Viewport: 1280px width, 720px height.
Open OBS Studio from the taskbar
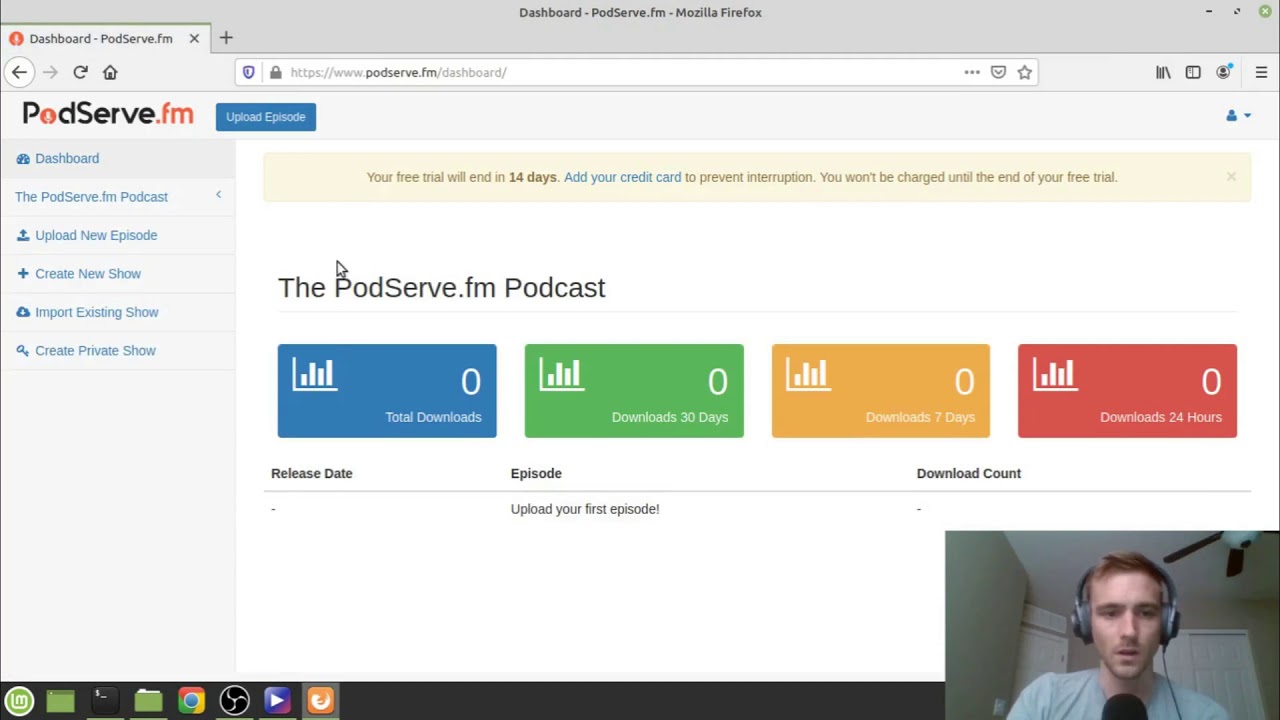pos(234,701)
